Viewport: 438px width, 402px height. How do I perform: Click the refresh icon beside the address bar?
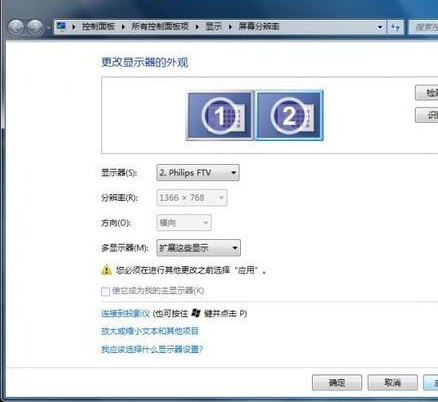pos(395,27)
